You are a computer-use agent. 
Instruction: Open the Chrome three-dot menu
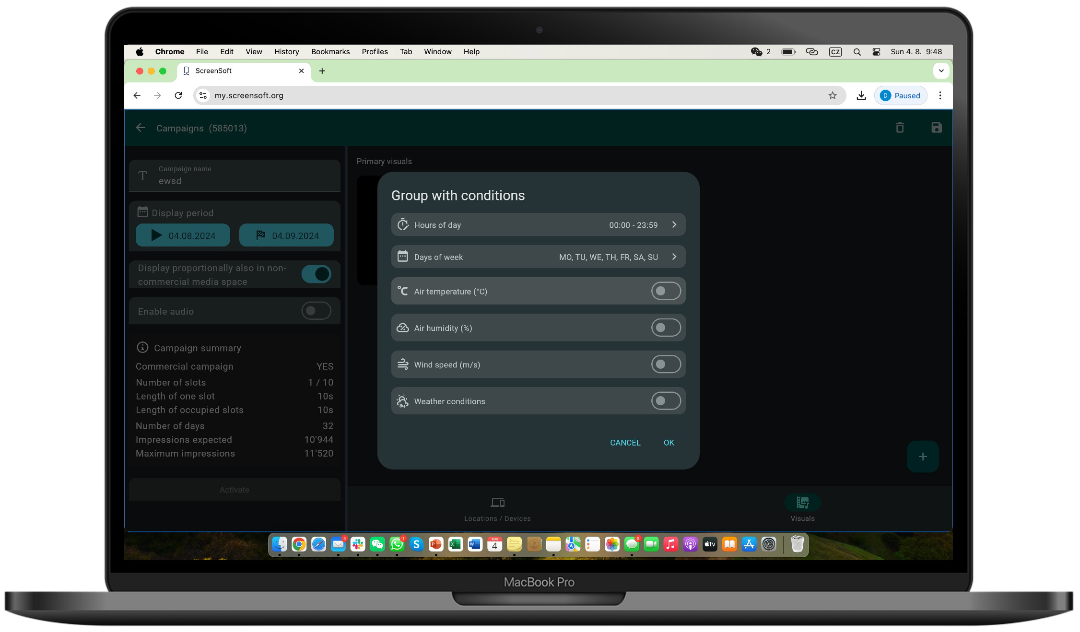pyautogui.click(x=939, y=96)
